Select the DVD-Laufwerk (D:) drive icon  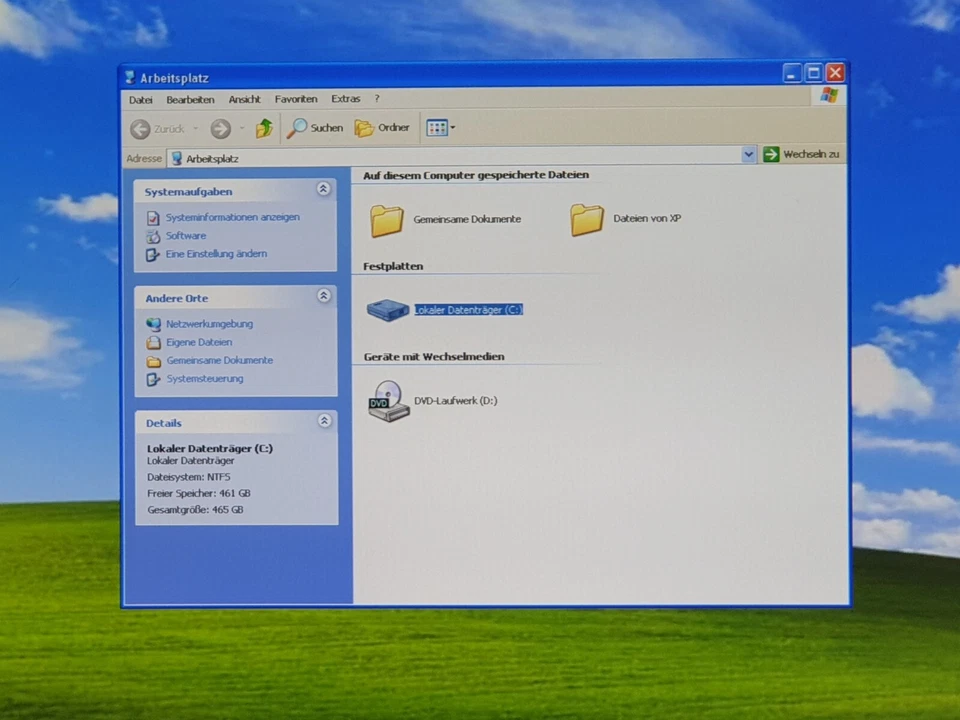[x=388, y=401]
